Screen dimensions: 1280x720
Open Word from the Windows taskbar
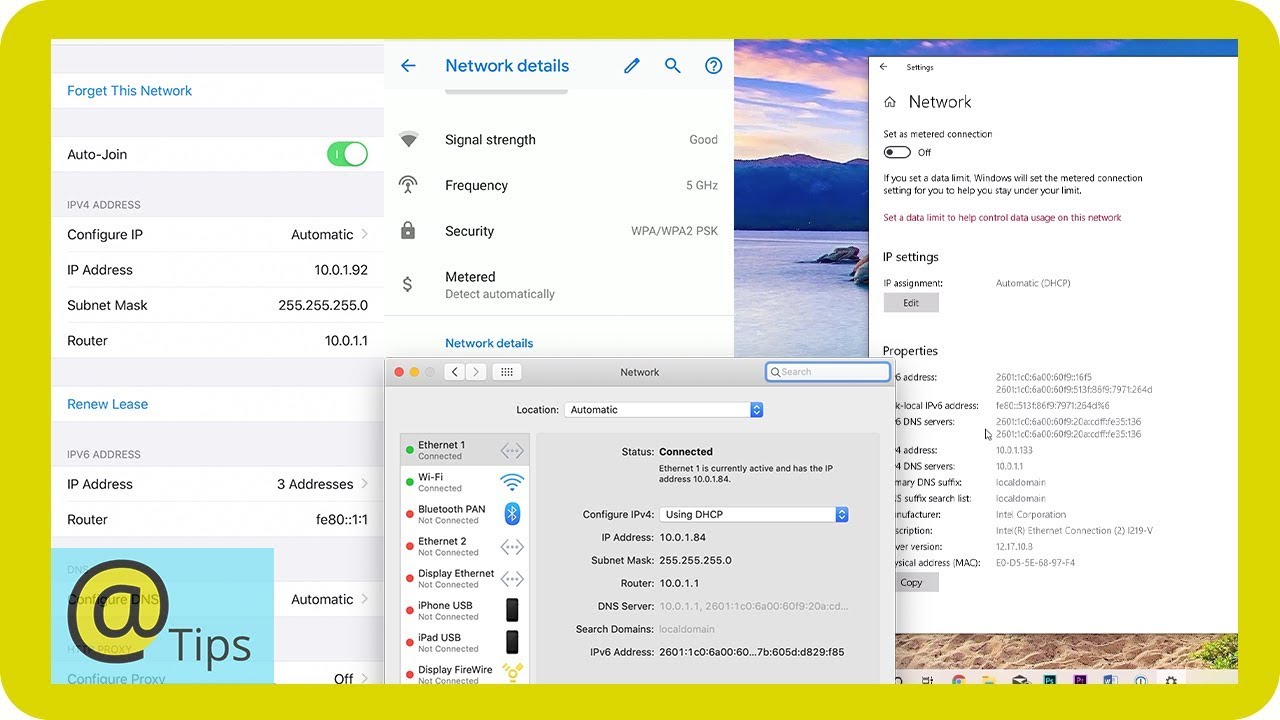1110,680
